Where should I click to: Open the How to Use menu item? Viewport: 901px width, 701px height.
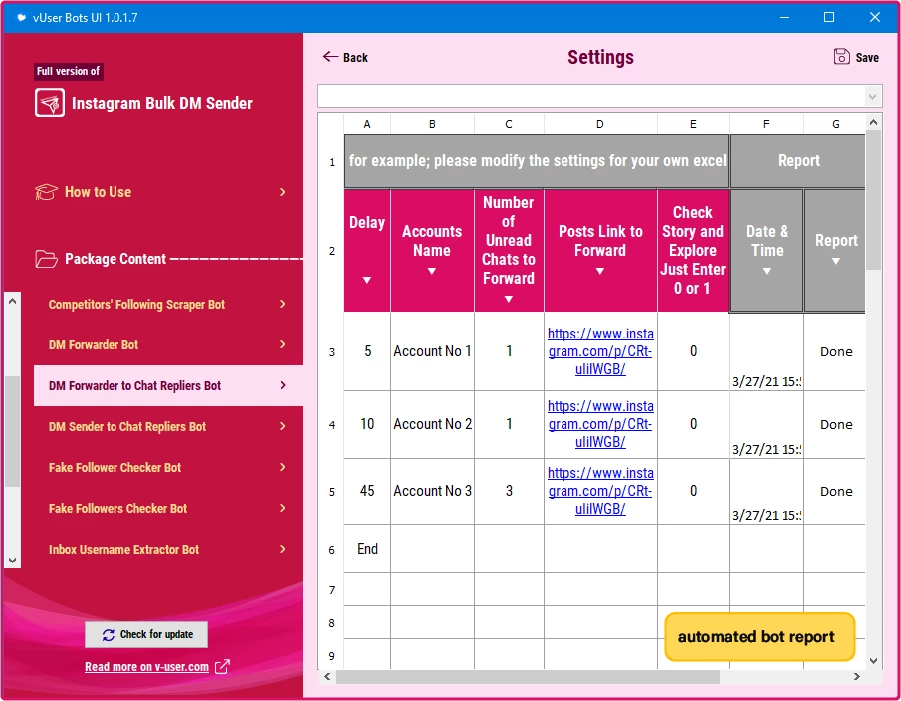[161, 192]
